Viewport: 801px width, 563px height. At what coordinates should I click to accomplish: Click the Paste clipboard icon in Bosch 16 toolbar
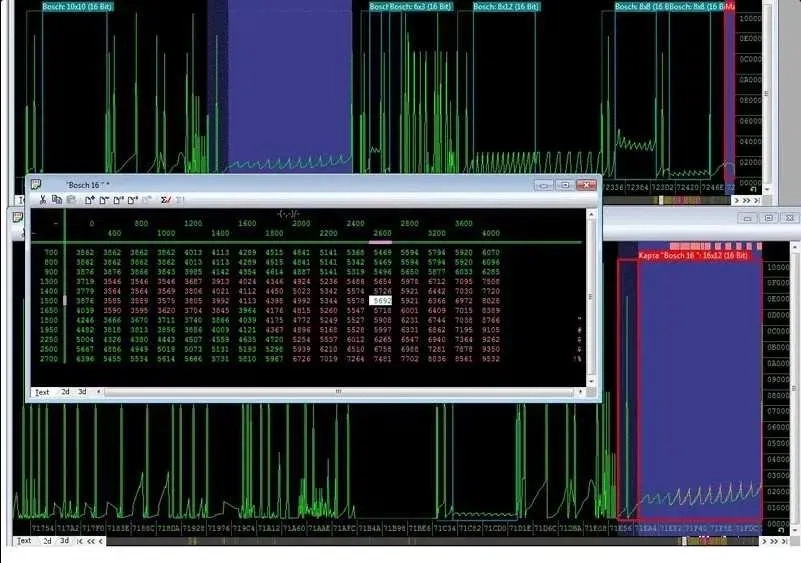(71, 199)
